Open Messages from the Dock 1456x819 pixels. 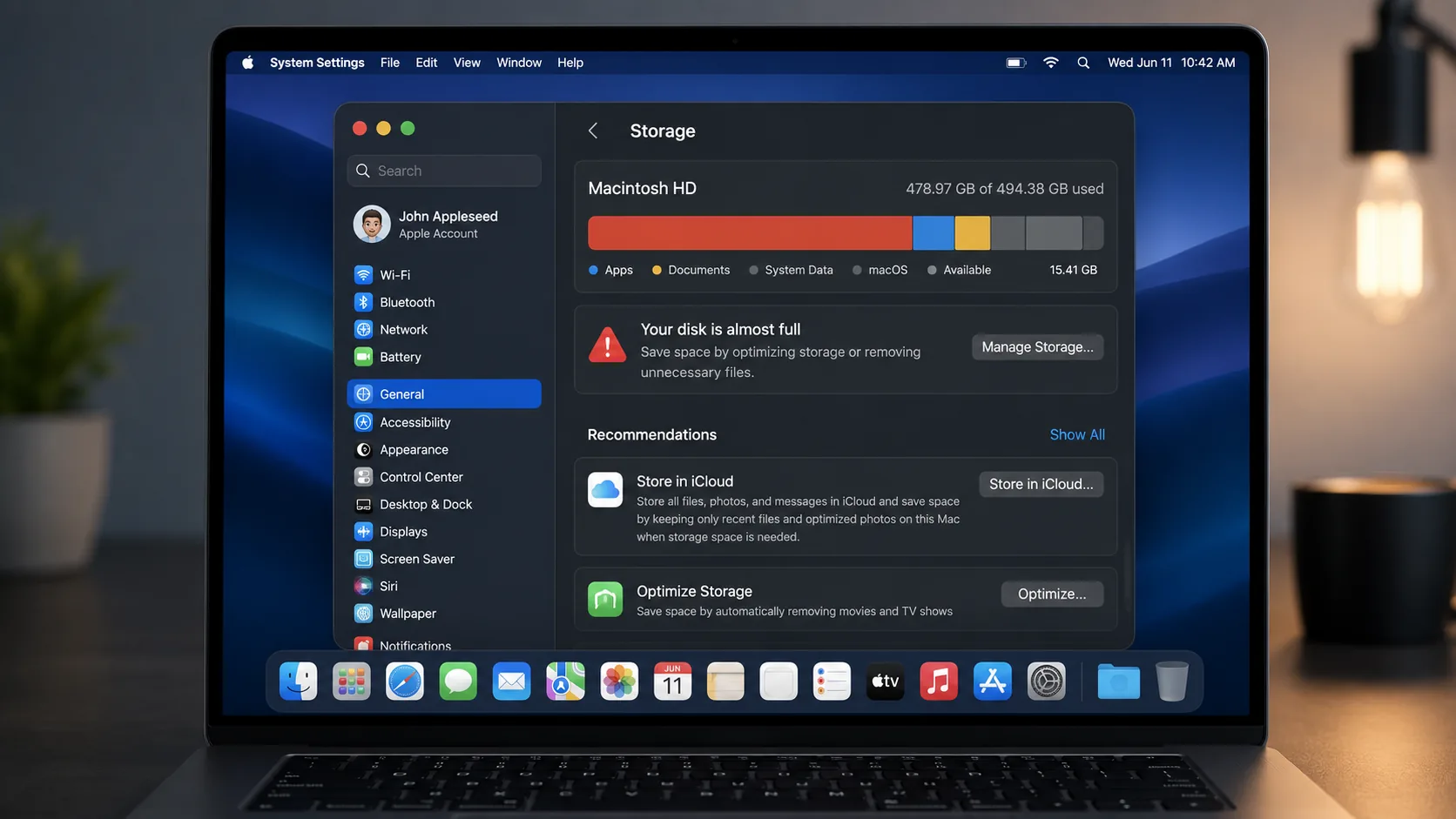click(458, 681)
